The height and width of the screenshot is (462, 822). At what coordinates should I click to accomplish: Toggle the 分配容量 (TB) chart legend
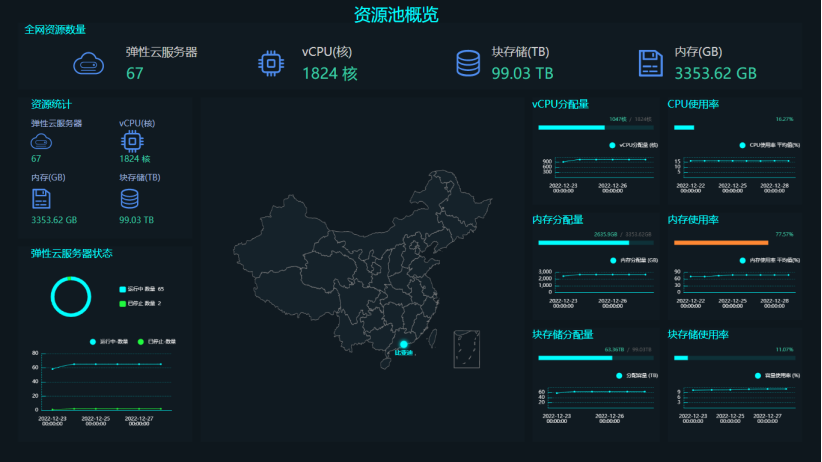(x=637, y=376)
